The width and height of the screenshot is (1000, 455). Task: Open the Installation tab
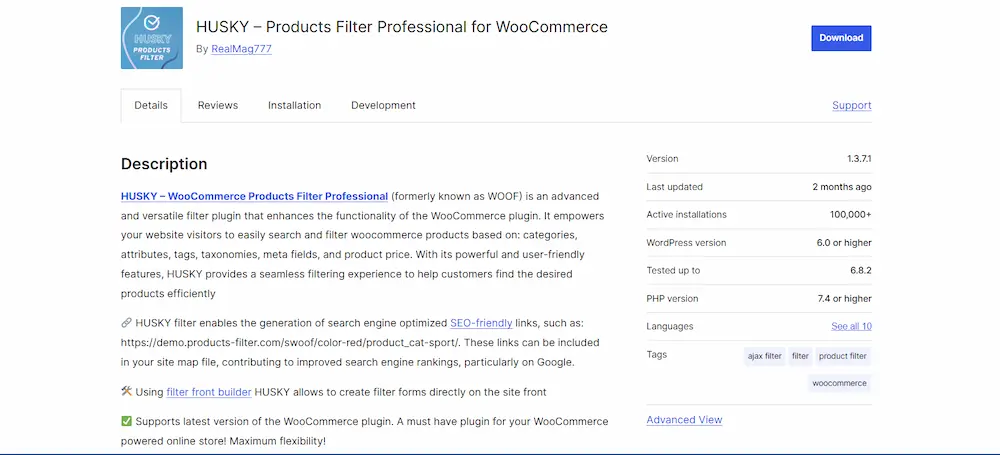click(x=295, y=105)
